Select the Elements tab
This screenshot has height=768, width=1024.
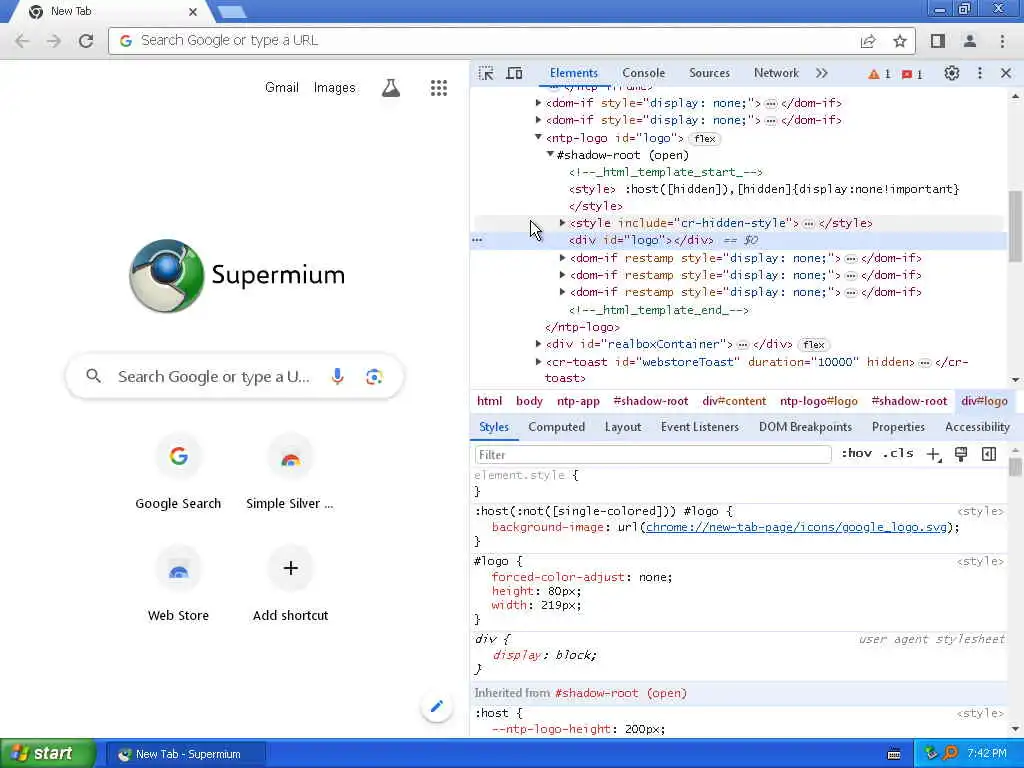[x=573, y=73]
